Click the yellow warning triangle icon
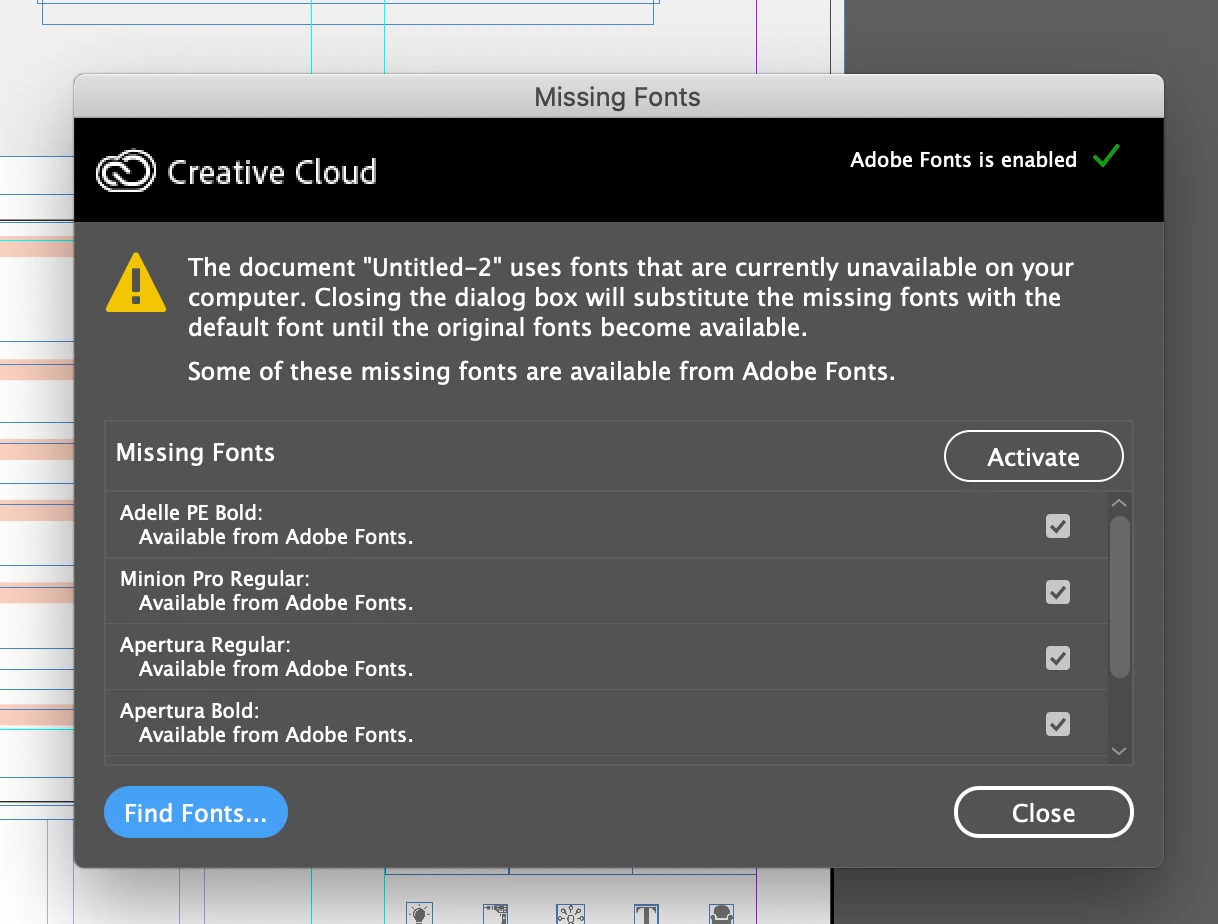 point(136,283)
